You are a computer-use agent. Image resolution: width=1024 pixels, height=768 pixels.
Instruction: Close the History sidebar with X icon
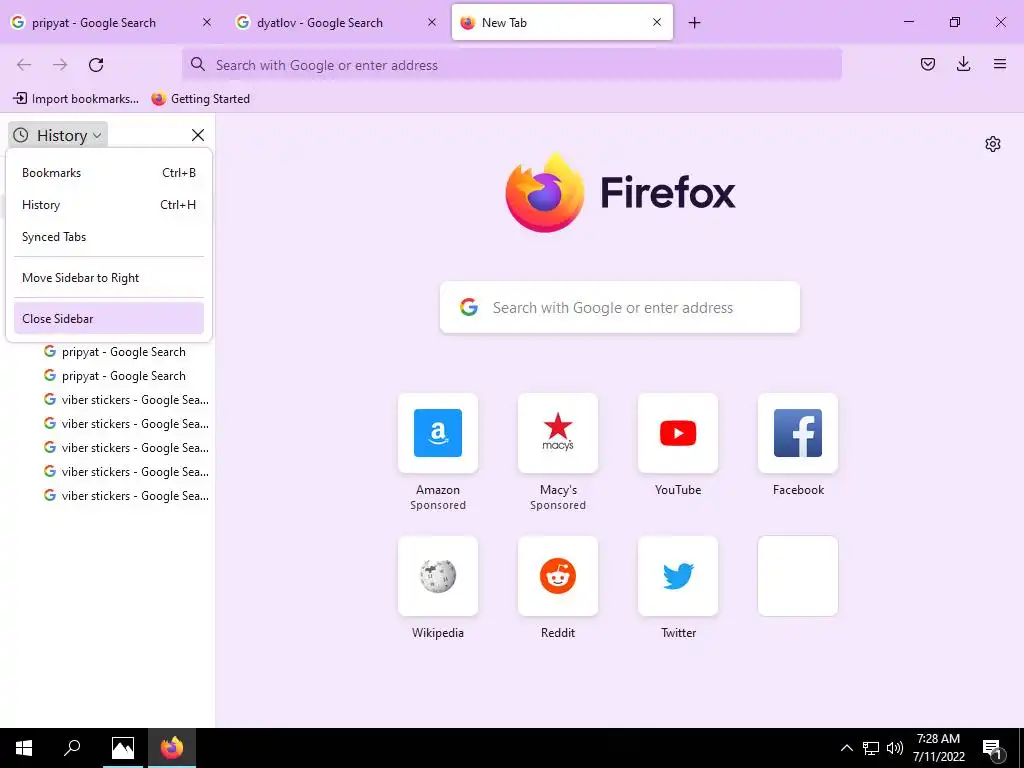pos(198,135)
